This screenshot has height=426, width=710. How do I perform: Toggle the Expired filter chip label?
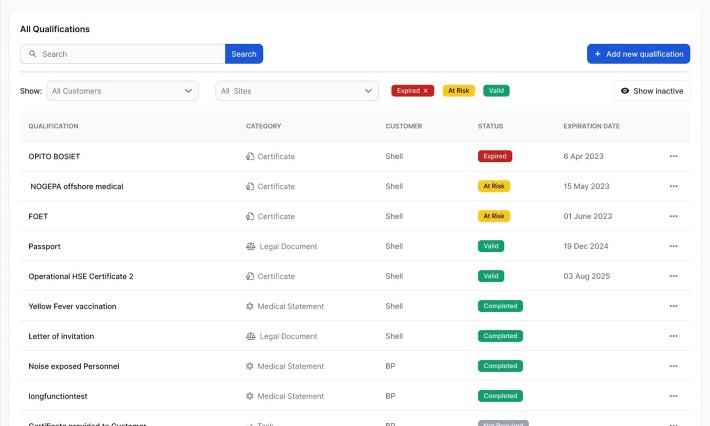click(x=408, y=91)
